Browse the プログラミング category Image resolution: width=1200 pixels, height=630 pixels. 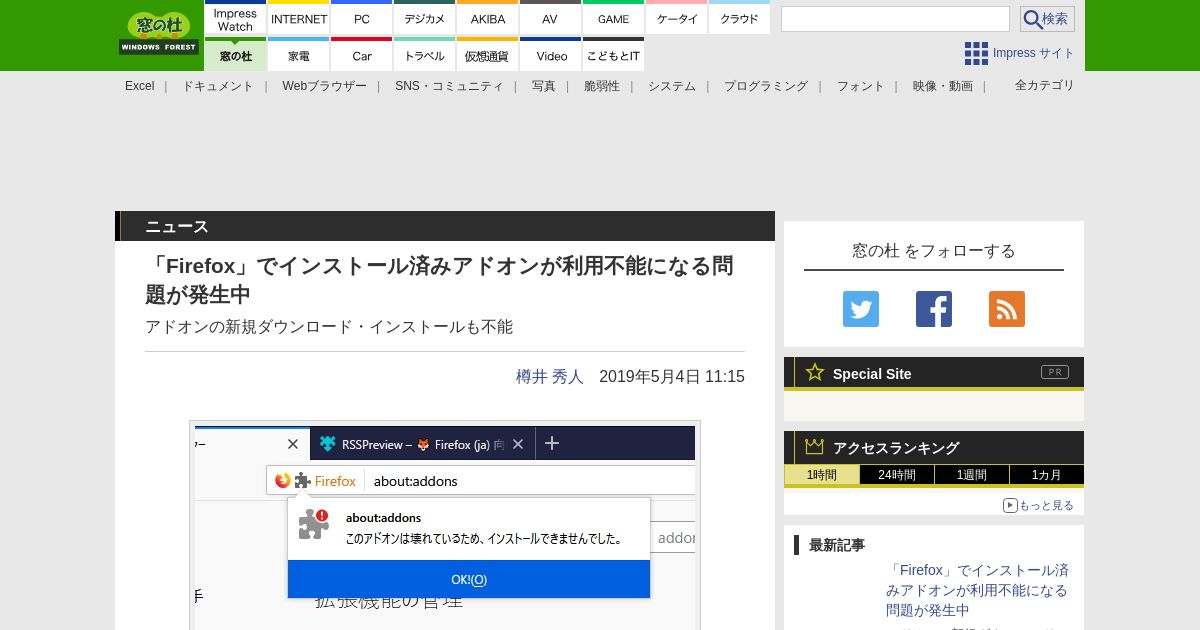(x=766, y=86)
